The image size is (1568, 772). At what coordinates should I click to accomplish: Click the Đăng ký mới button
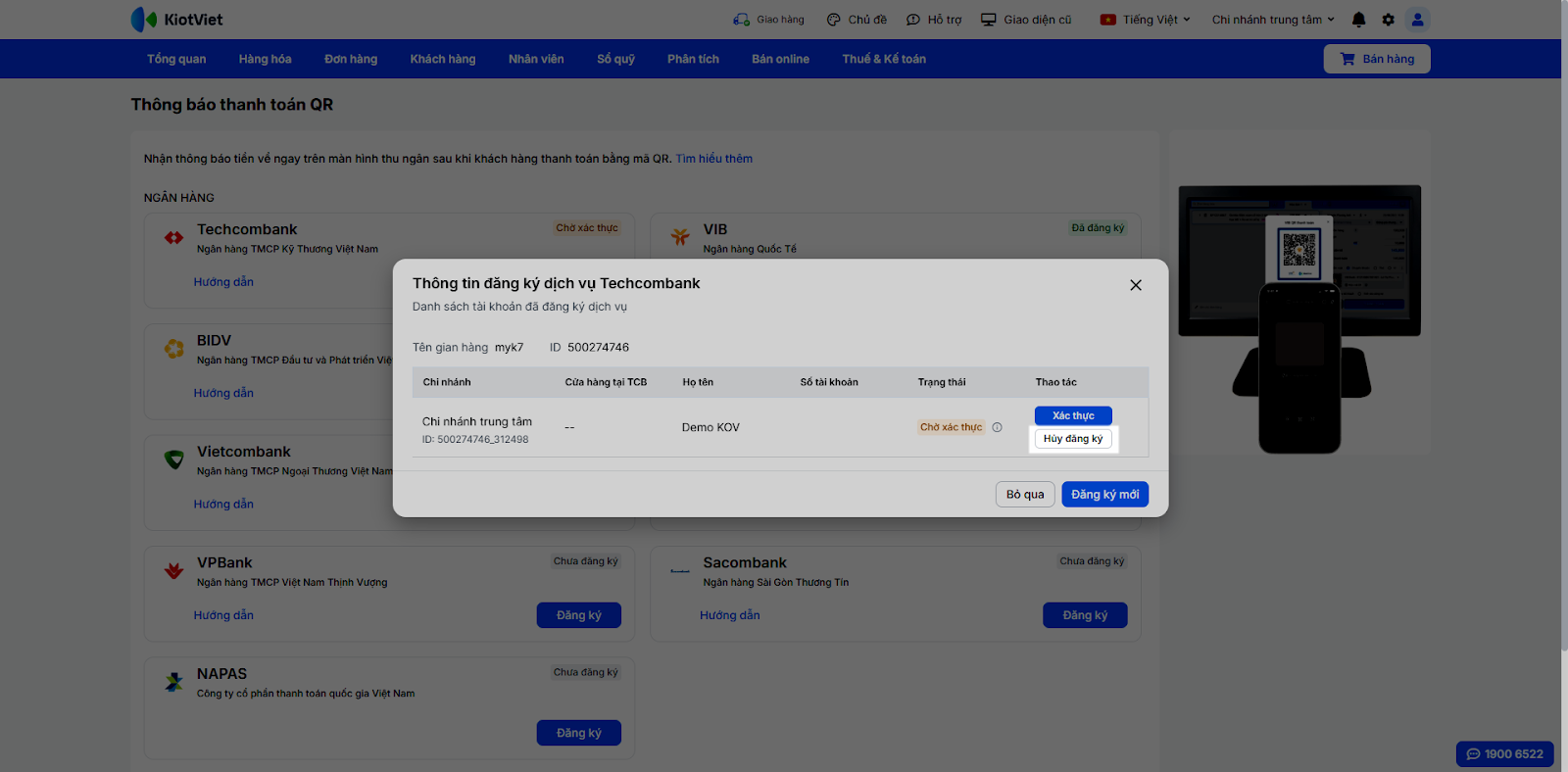click(x=1104, y=495)
